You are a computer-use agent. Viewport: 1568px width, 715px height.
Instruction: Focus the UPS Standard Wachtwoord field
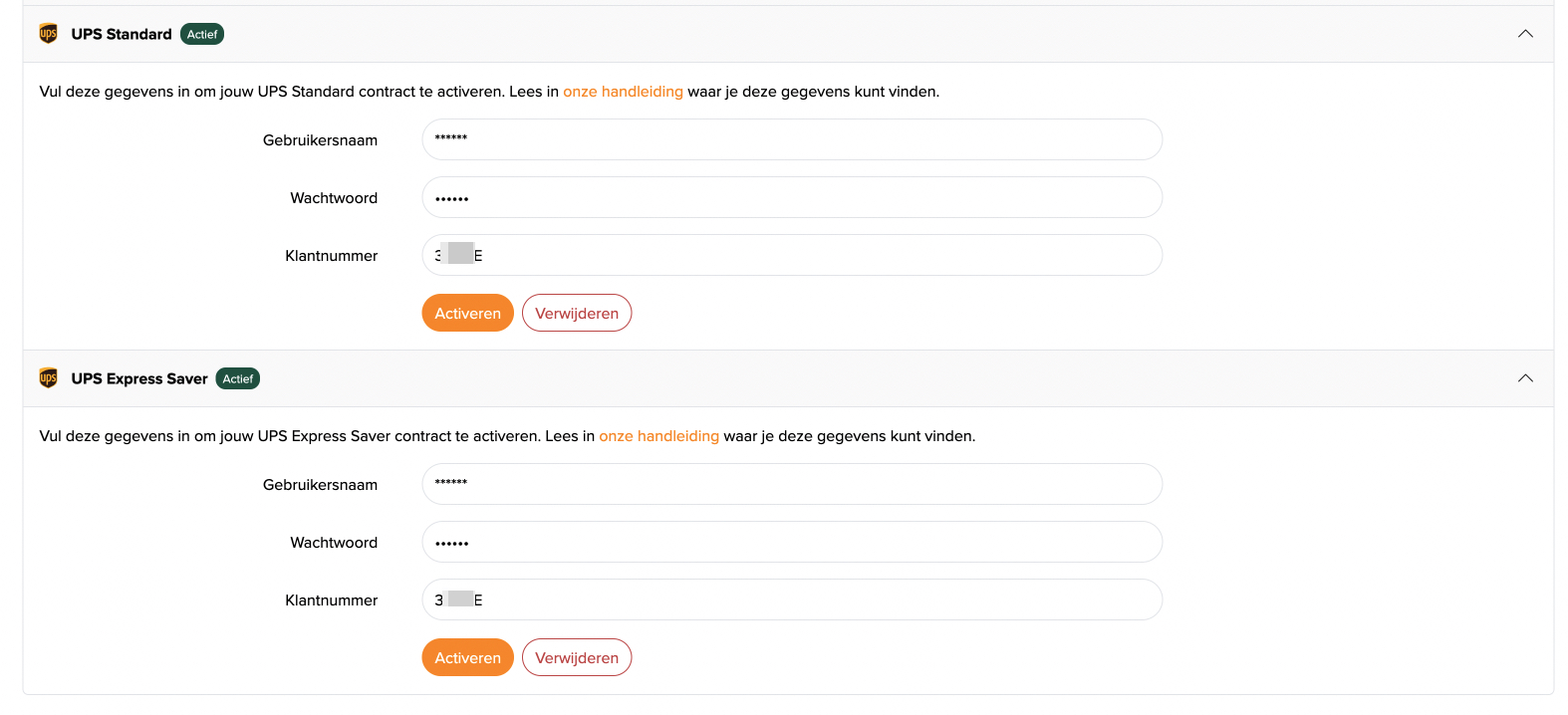(x=792, y=197)
